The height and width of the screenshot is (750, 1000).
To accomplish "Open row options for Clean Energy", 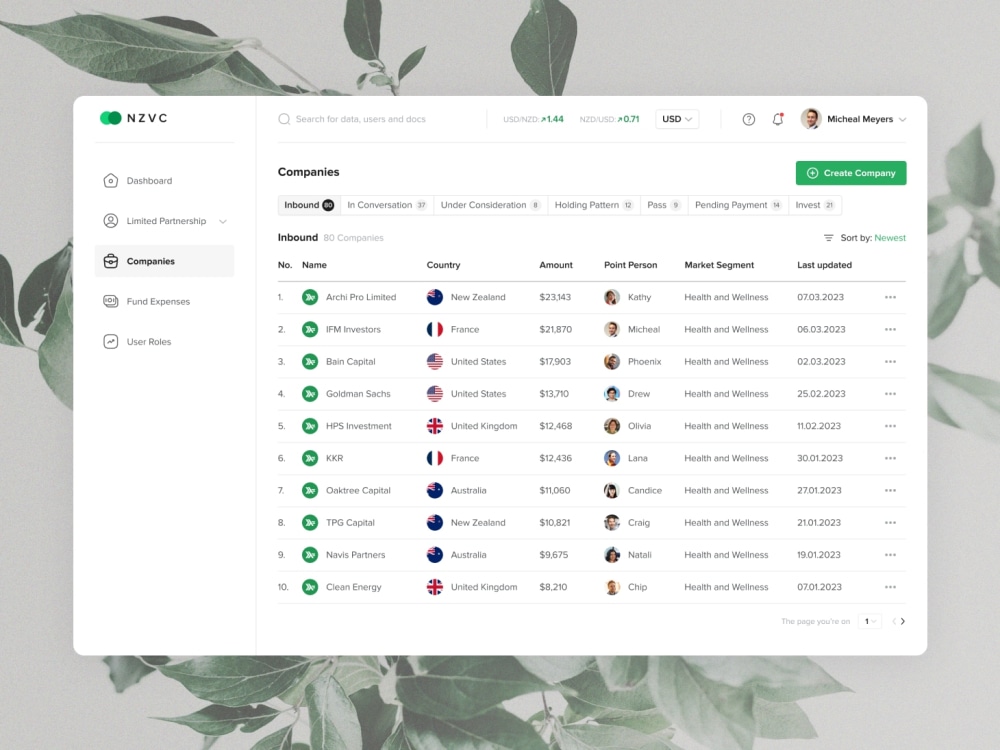I will click(890, 587).
